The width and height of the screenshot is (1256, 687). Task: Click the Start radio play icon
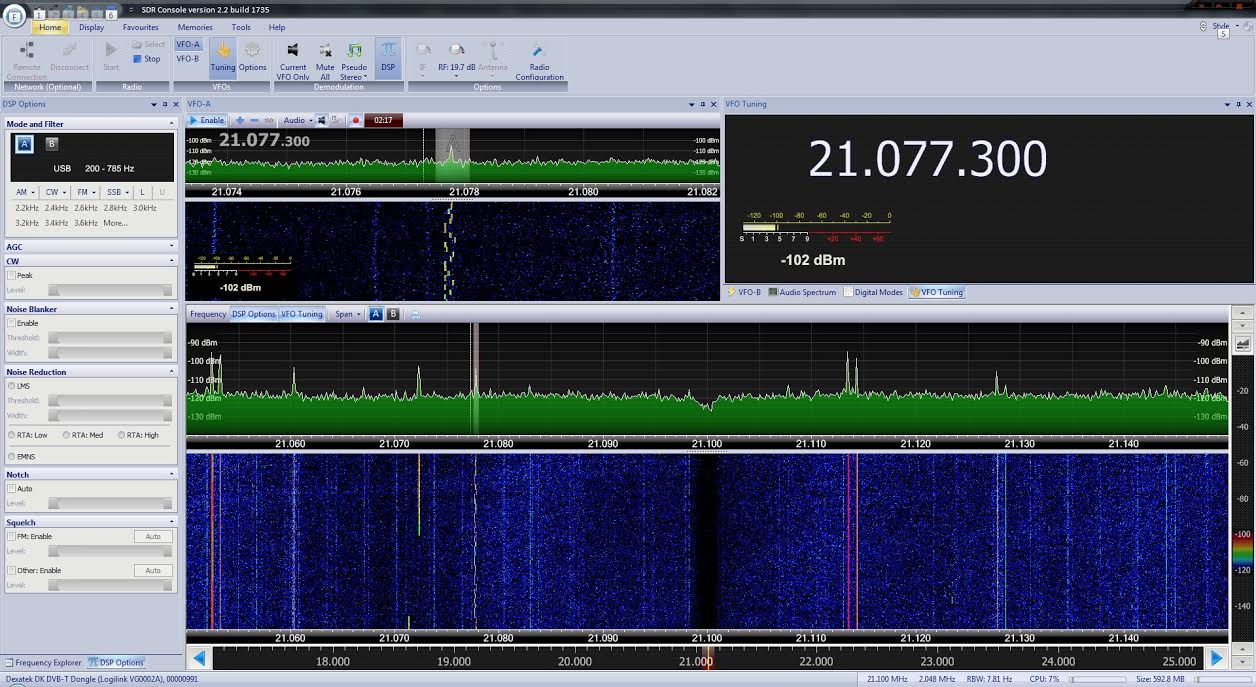tap(111, 50)
